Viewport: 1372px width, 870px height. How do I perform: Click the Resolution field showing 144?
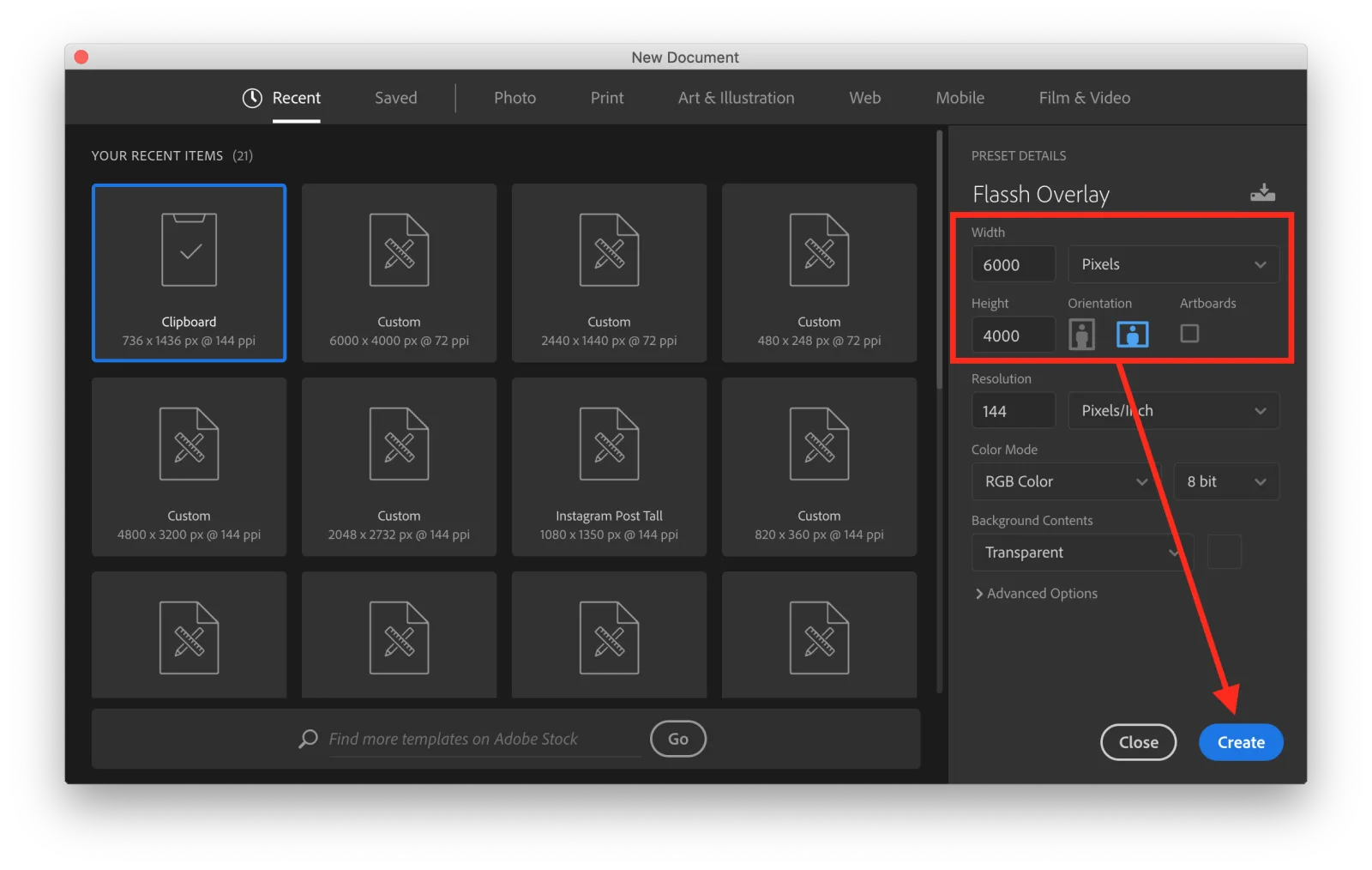pos(1014,411)
